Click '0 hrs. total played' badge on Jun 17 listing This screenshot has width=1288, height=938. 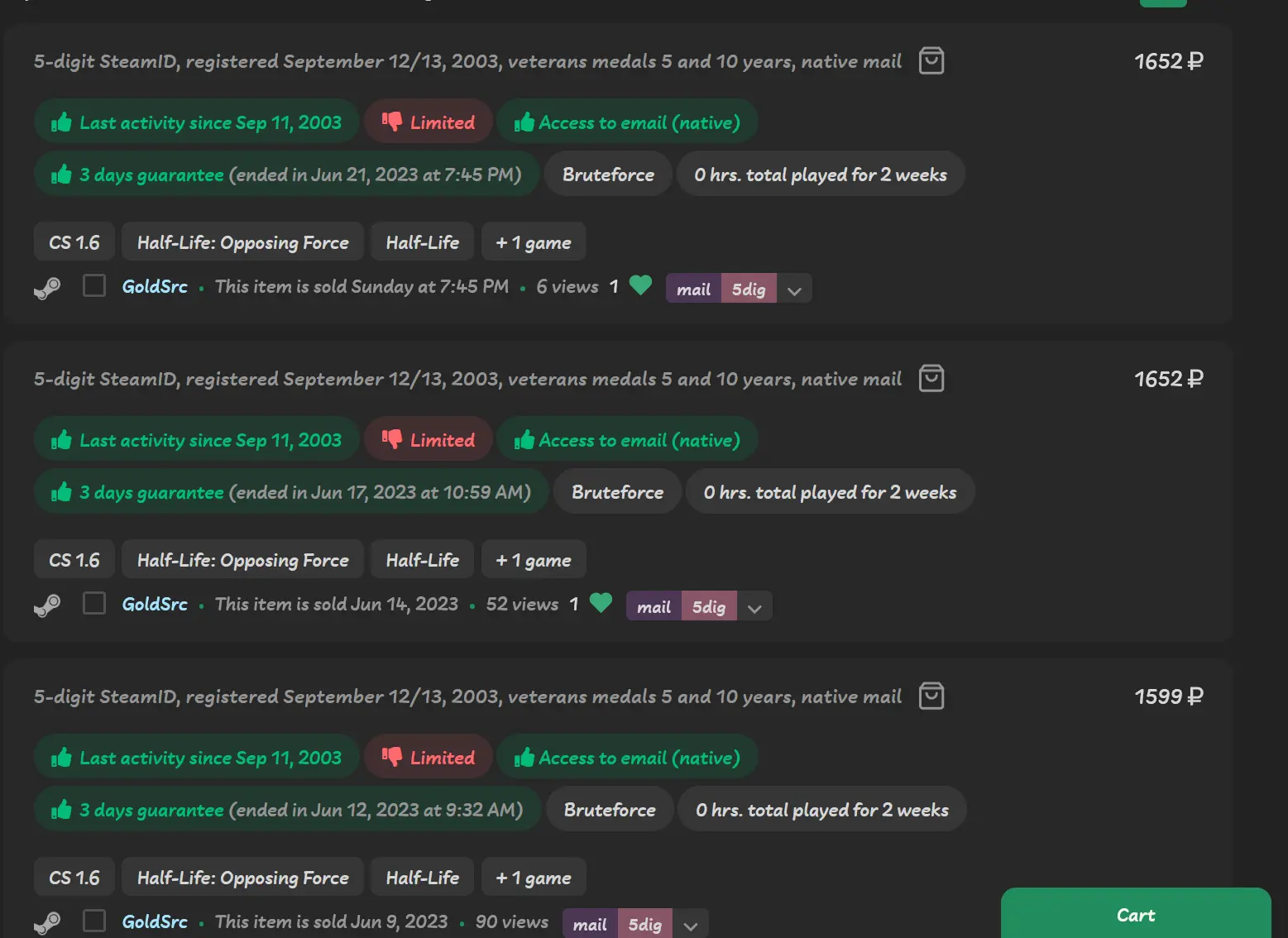coord(830,492)
